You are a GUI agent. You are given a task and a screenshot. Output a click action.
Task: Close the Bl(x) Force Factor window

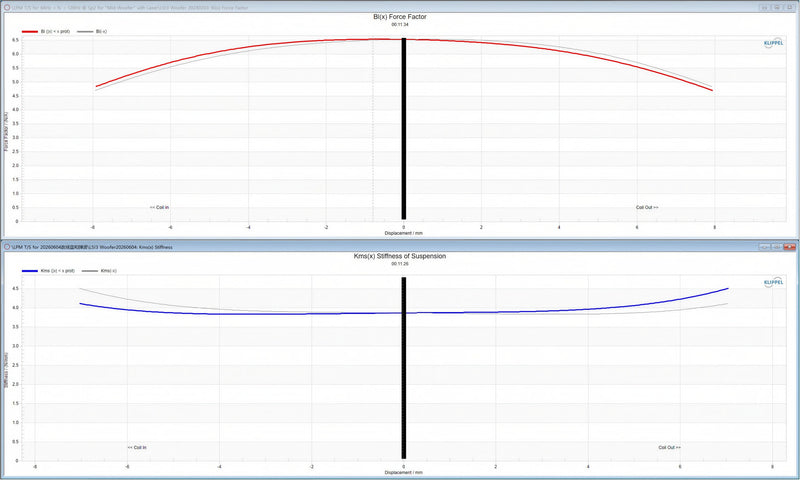tap(790, 8)
